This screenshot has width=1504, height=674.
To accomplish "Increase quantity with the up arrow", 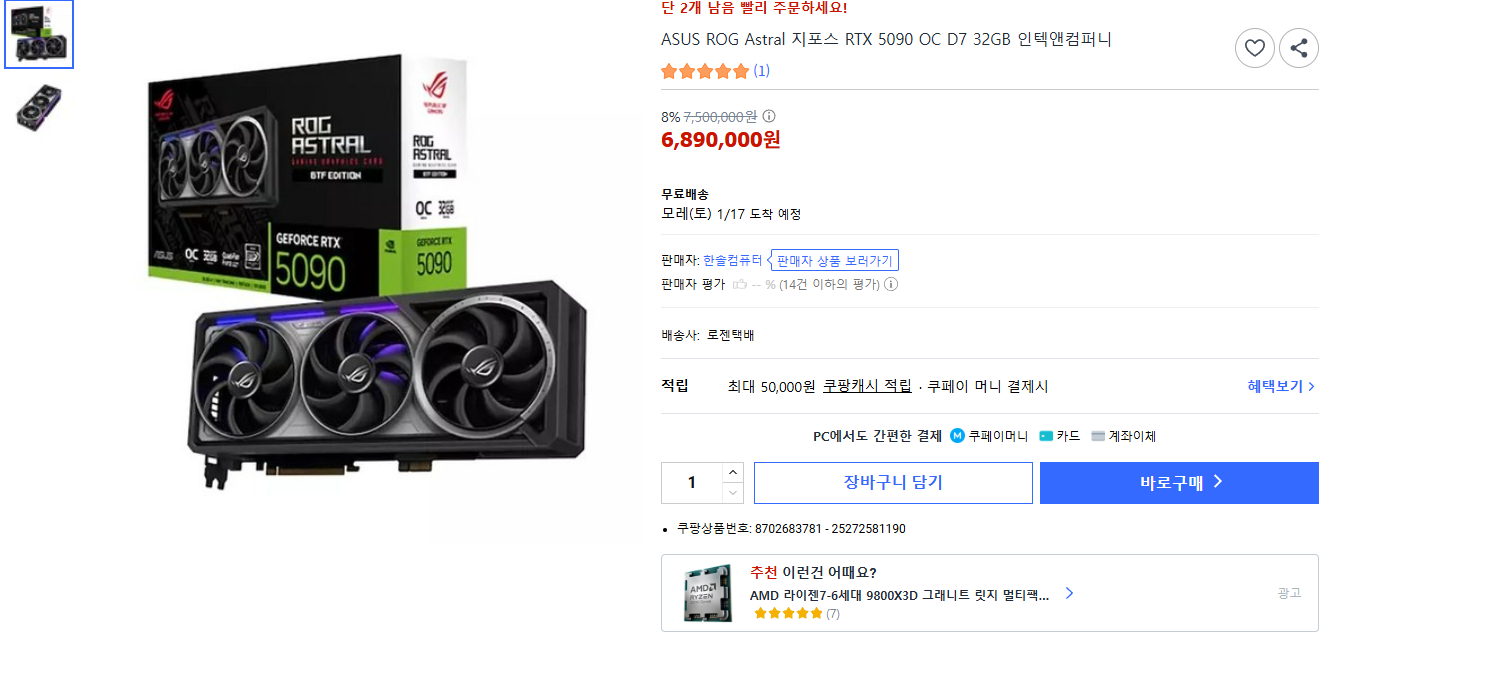I will tap(733, 474).
